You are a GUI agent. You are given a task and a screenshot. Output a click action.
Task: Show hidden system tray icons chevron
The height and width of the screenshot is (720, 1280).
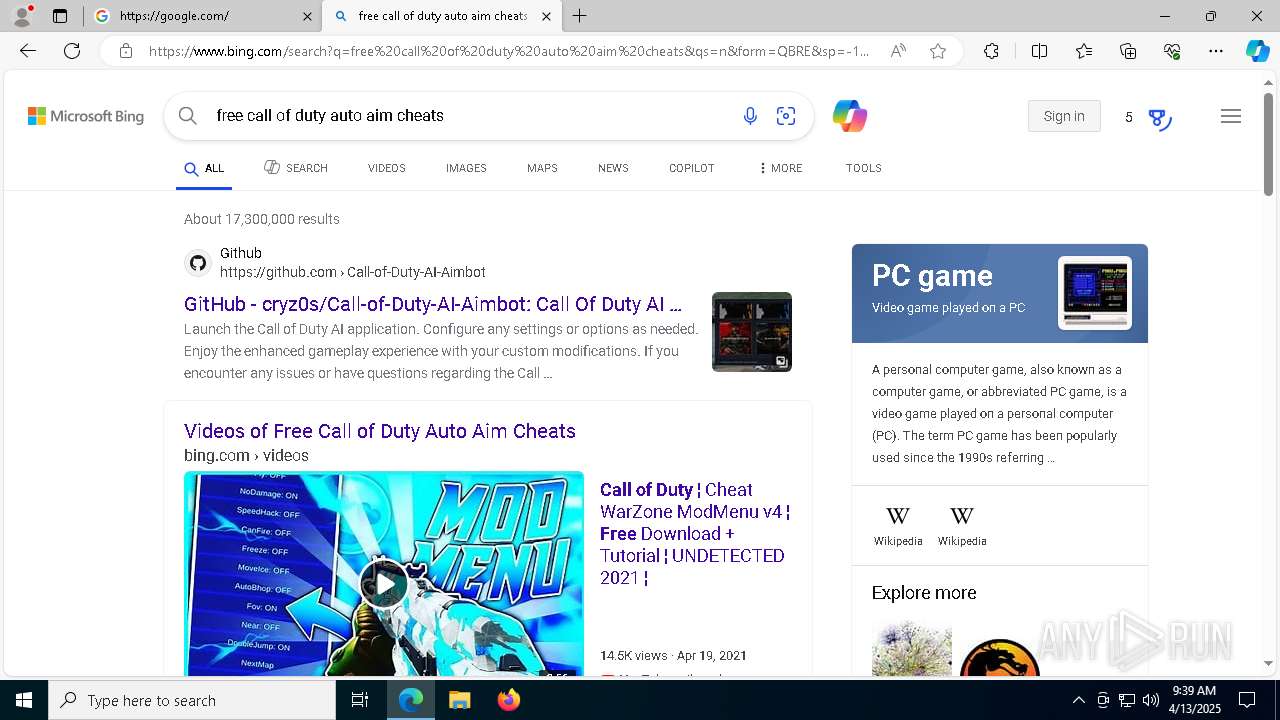tap(1078, 700)
